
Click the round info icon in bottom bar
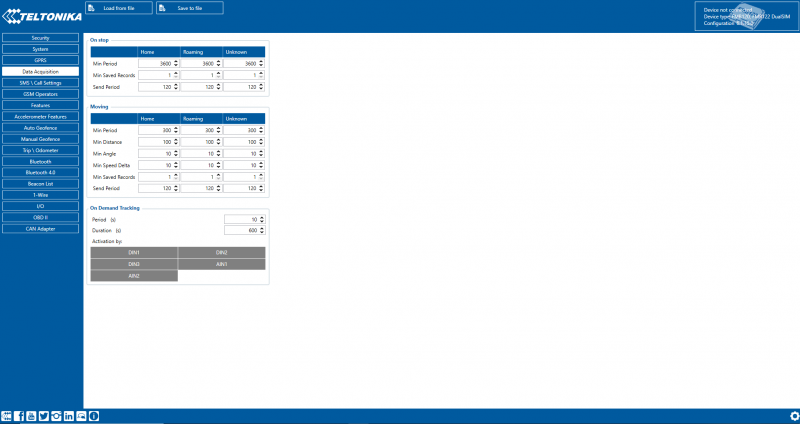click(x=94, y=415)
